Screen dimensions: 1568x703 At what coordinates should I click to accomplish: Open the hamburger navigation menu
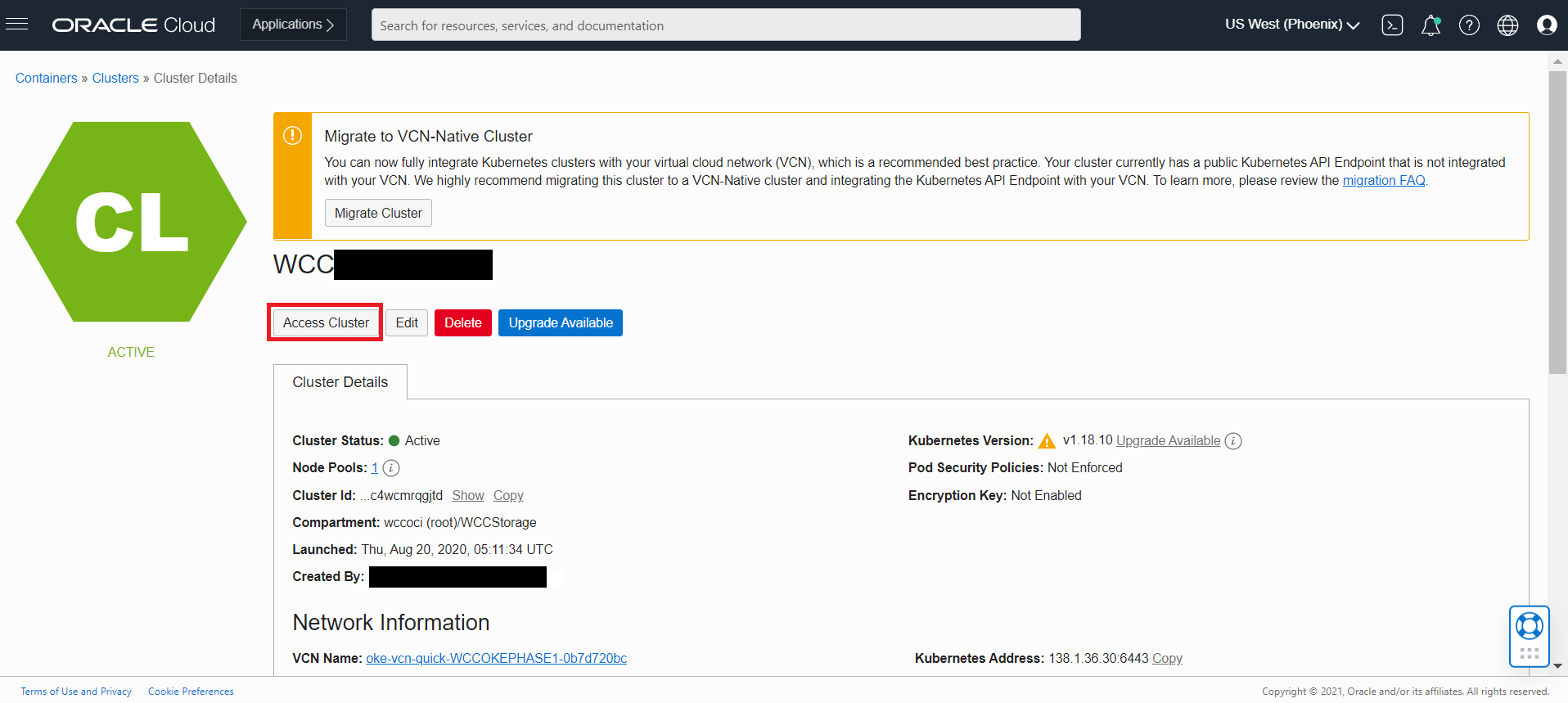tap(17, 25)
